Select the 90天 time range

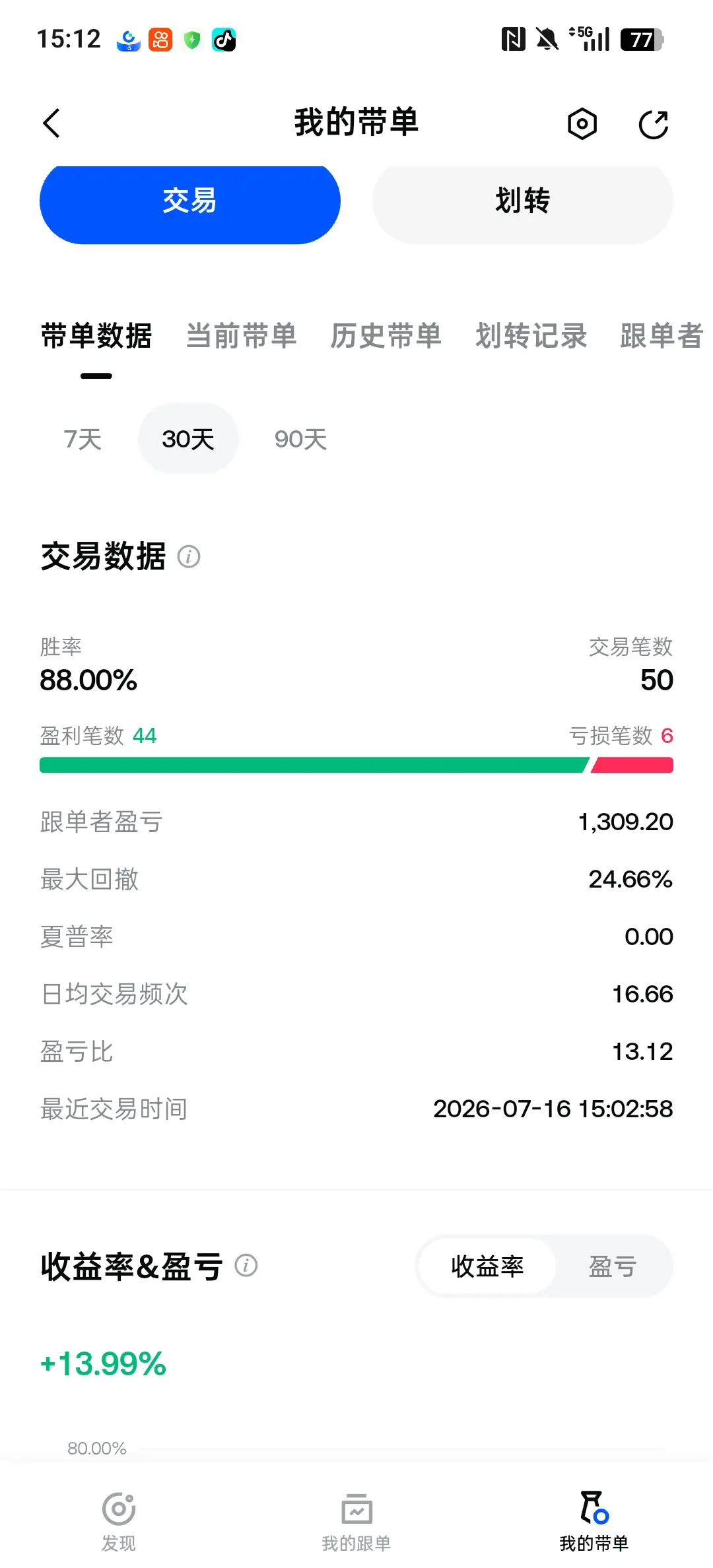point(301,439)
